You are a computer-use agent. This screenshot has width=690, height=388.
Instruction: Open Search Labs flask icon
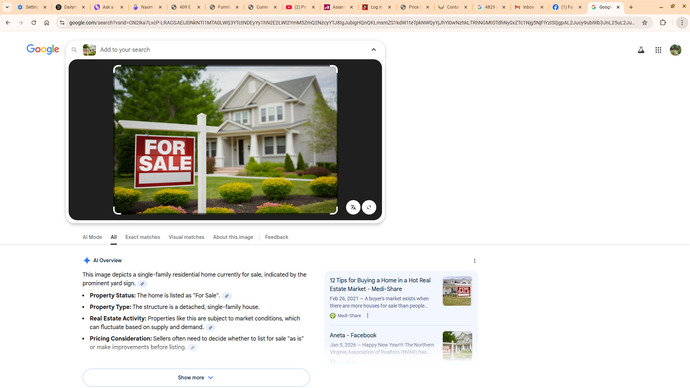641,50
